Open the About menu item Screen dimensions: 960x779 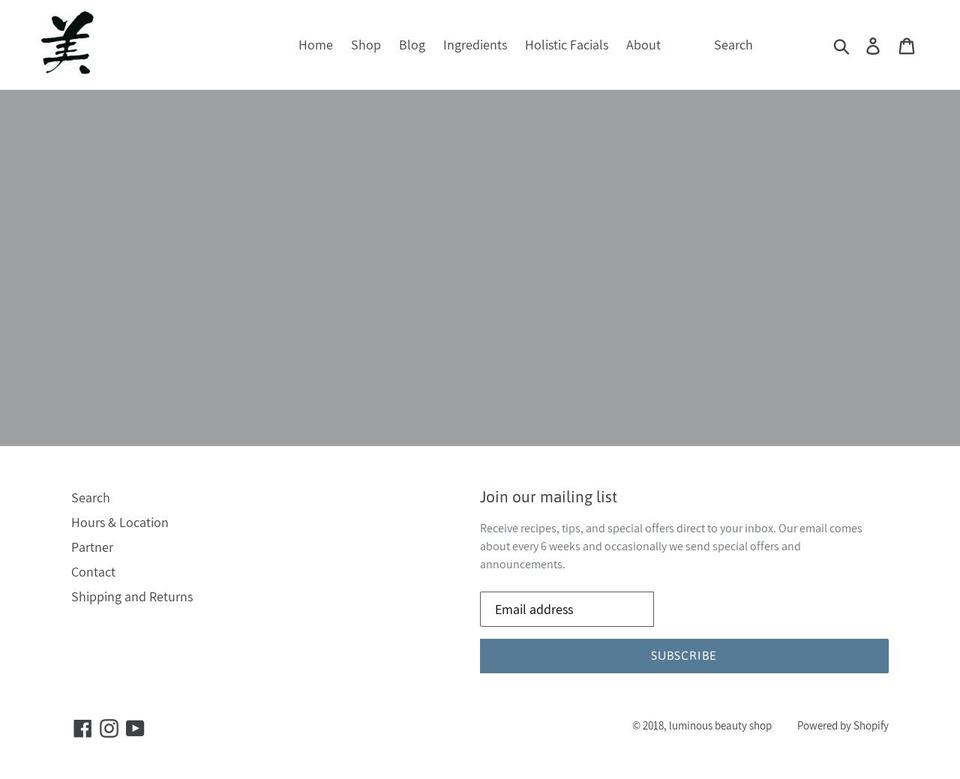[643, 45]
